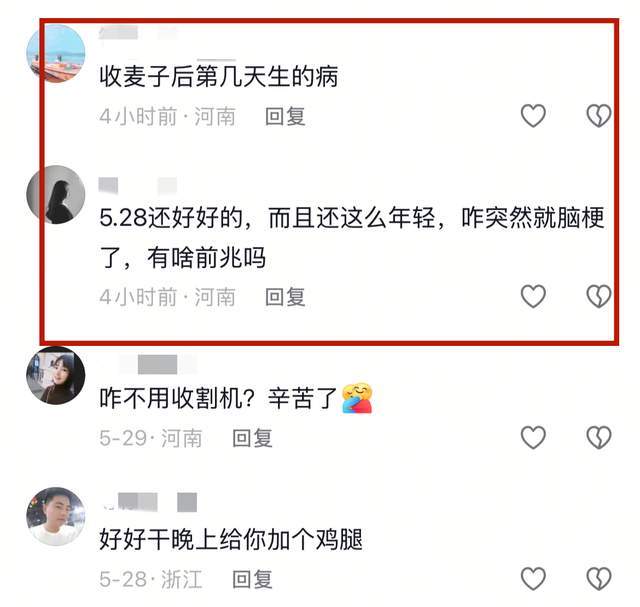Open the grayscale silhouette avatar profile
640x607 pixels.
(56, 195)
